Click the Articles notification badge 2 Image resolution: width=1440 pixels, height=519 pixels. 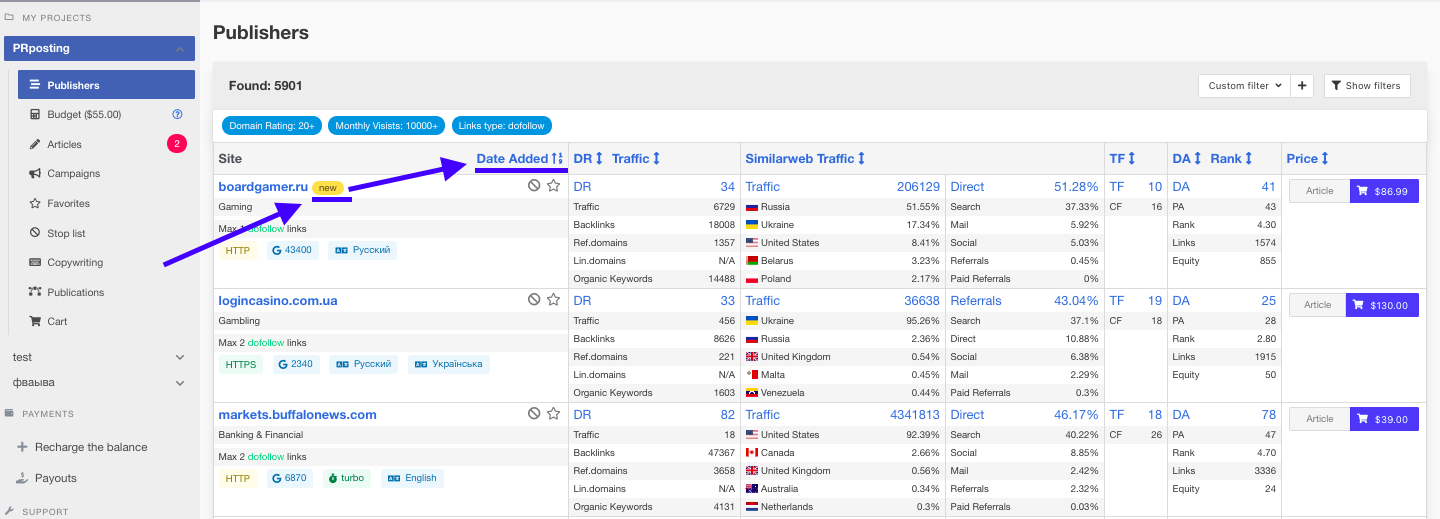tap(177, 144)
